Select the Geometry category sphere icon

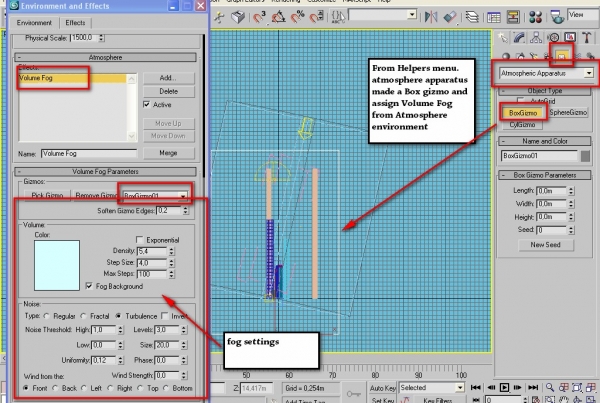(x=506, y=57)
